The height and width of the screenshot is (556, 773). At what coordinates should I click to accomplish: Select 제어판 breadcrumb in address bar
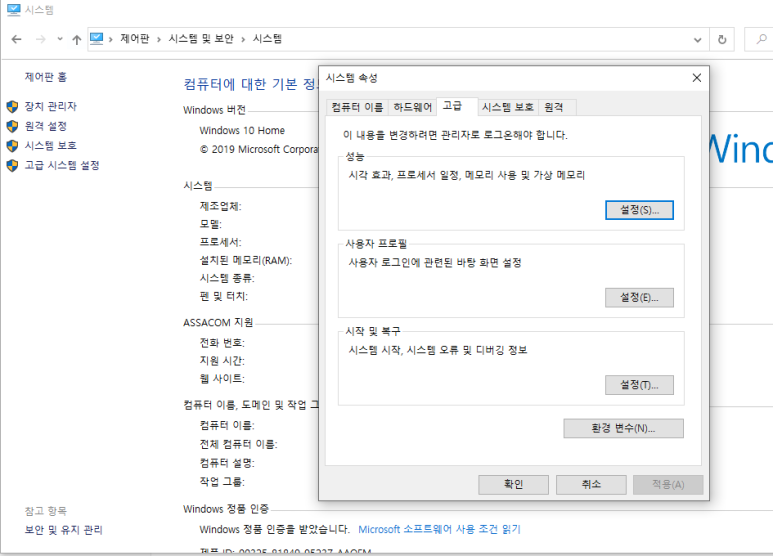pyautogui.click(x=134, y=38)
